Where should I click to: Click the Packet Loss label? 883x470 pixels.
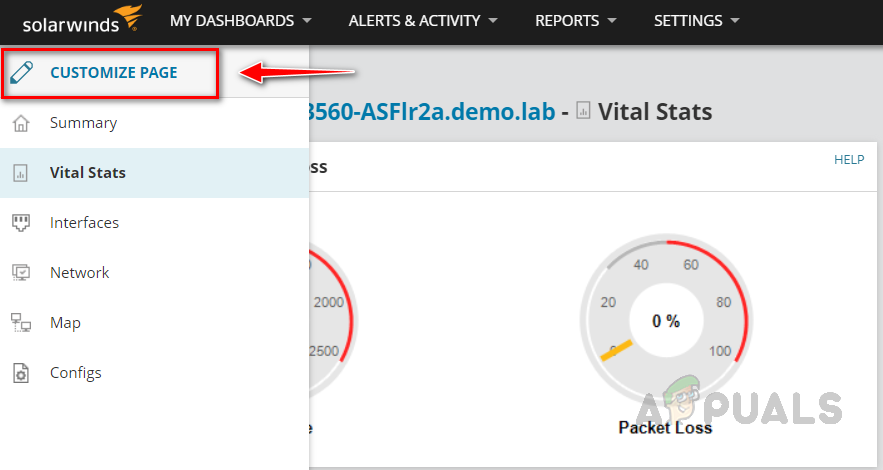665,428
